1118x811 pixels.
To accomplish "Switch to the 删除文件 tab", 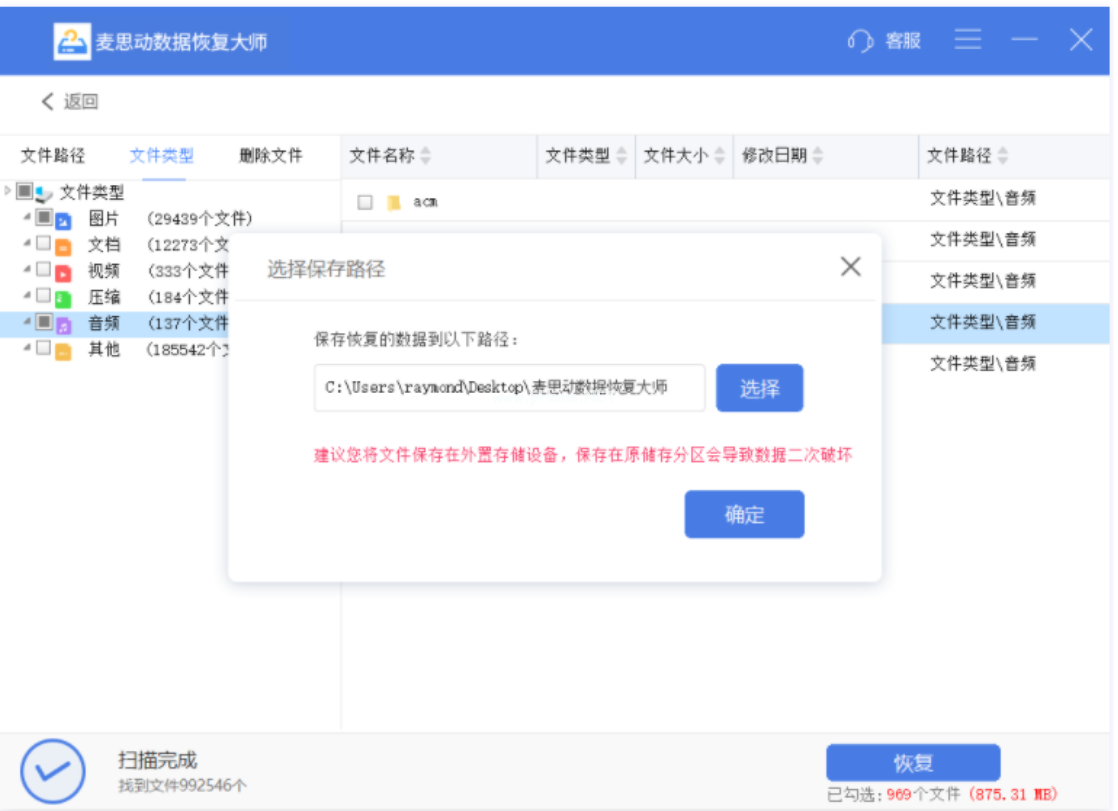I will 270,156.
